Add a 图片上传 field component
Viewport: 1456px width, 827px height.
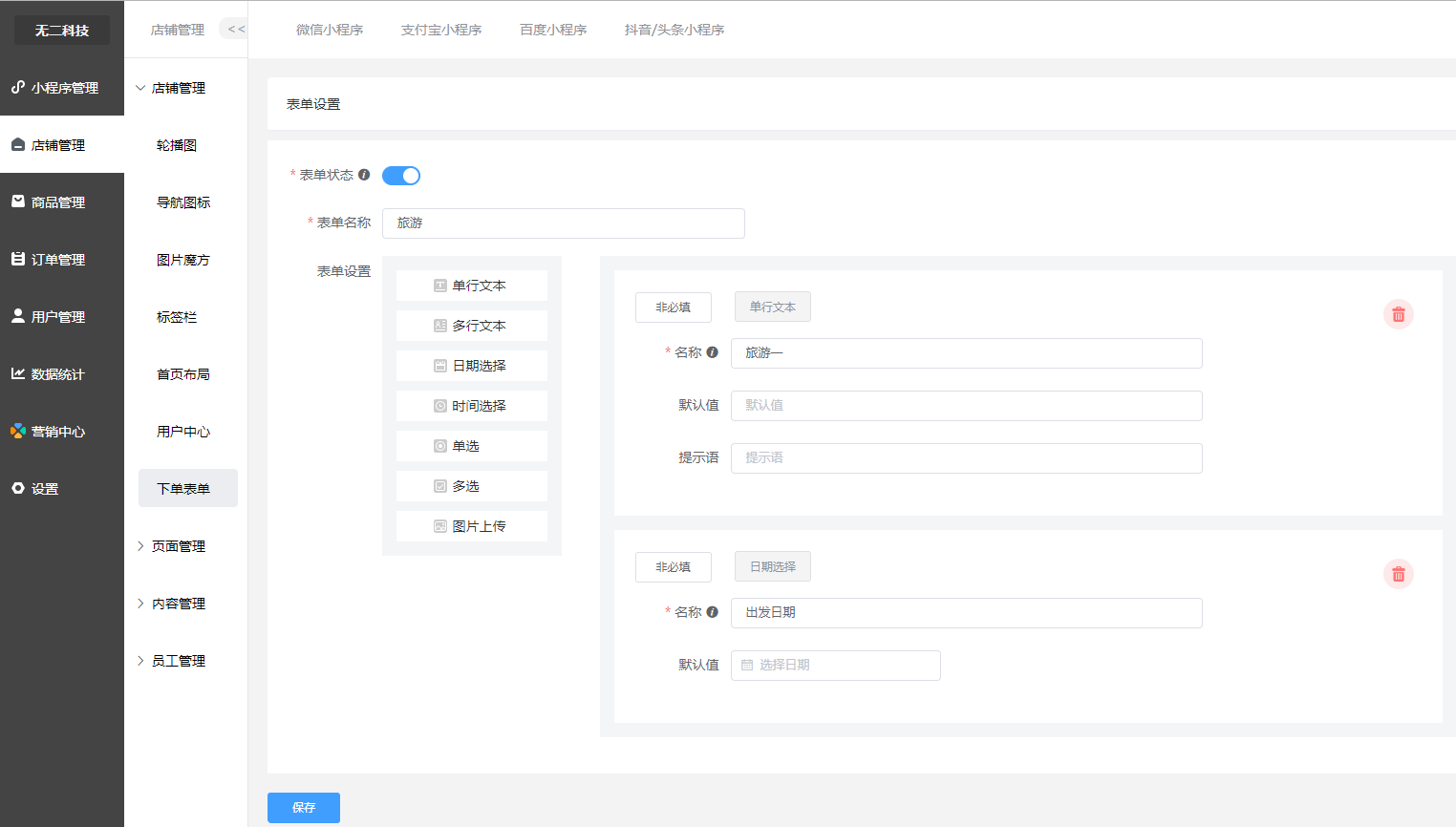pyautogui.click(x=472, y=526)
